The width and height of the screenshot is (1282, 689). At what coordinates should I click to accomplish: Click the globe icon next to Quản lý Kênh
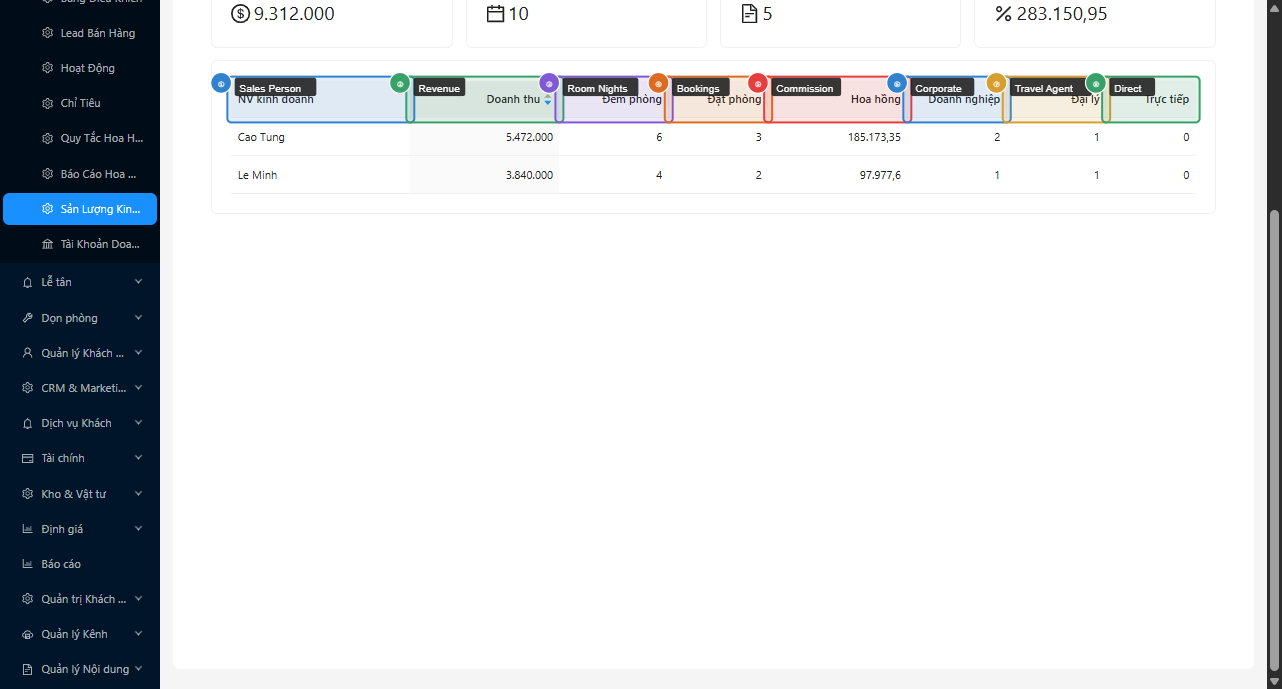[x=27, y=634]
